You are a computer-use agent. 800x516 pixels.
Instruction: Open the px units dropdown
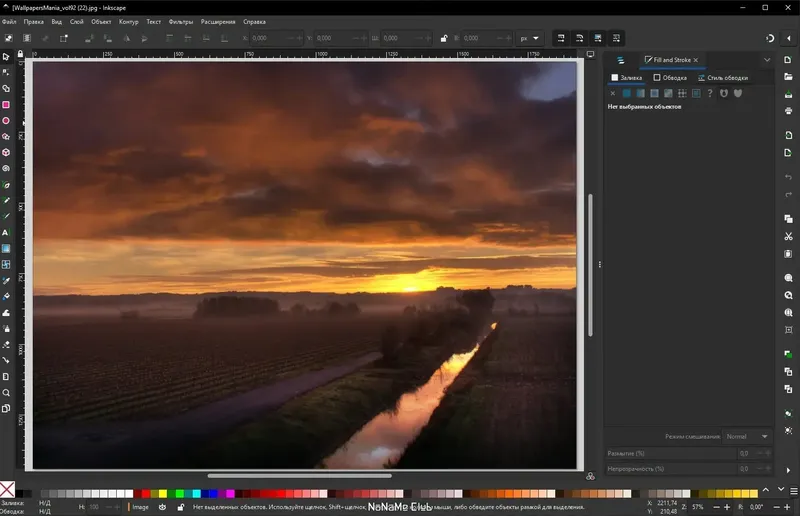pos(529,38)
